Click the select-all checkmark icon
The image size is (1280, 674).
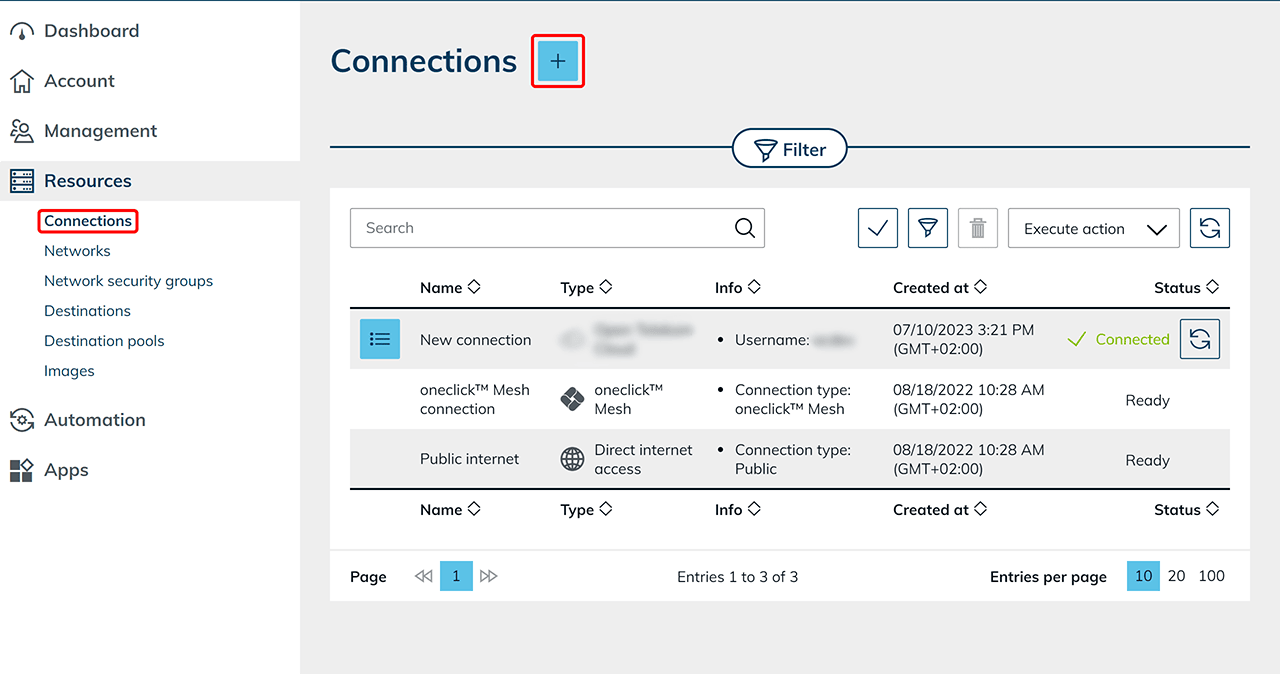[877, 228]
